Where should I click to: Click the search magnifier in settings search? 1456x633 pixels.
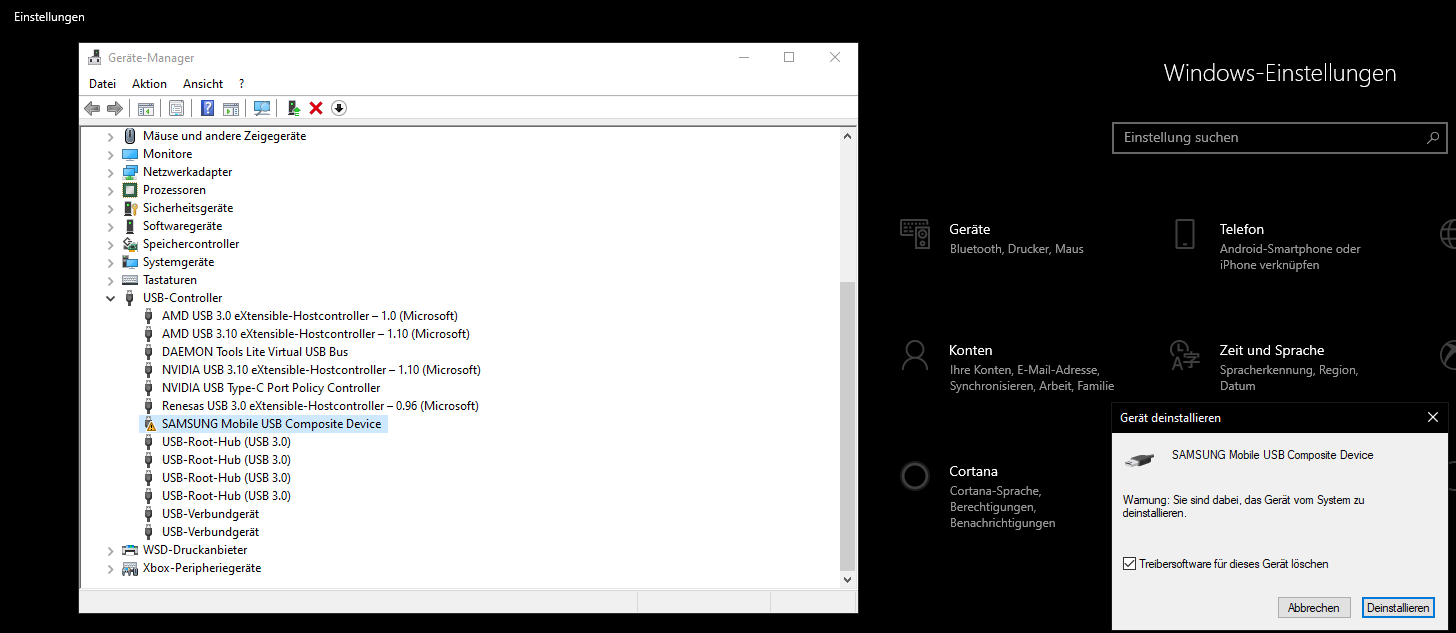(x=1432, y=138)
